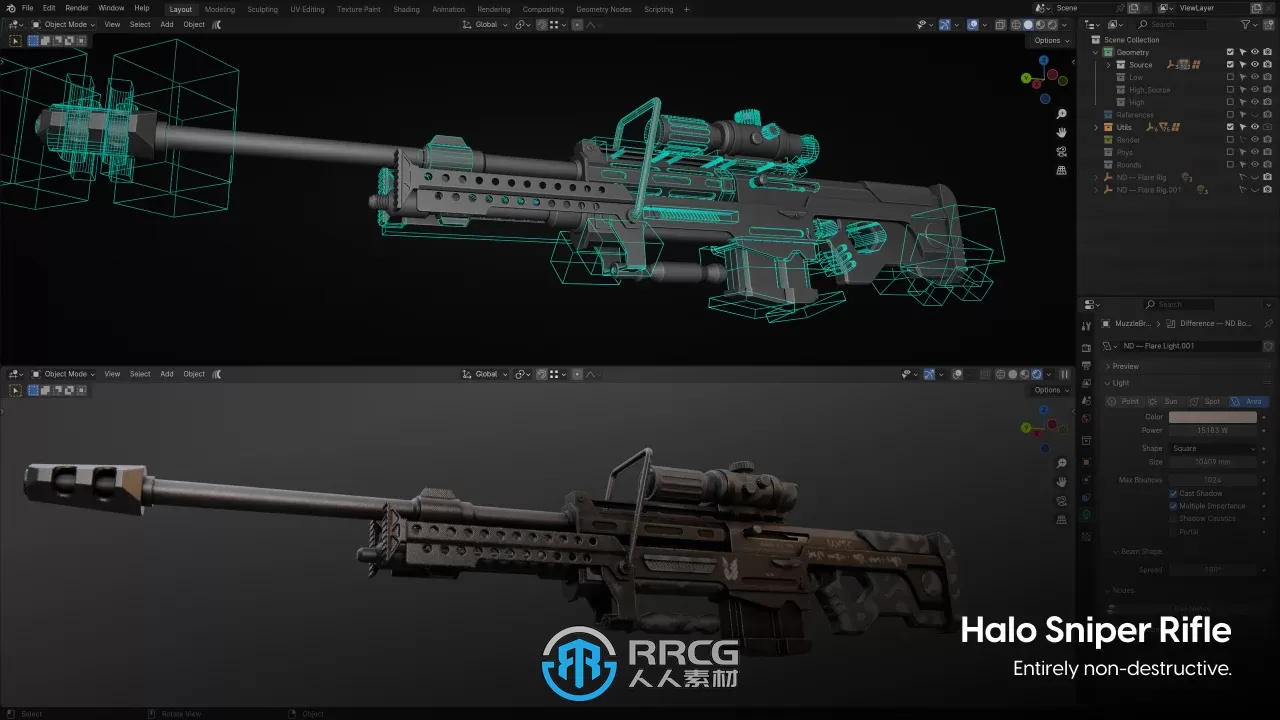Switch top viewport orthographic/perspective grid icon
The image size is (1280, 720).
coord(1061,170)
